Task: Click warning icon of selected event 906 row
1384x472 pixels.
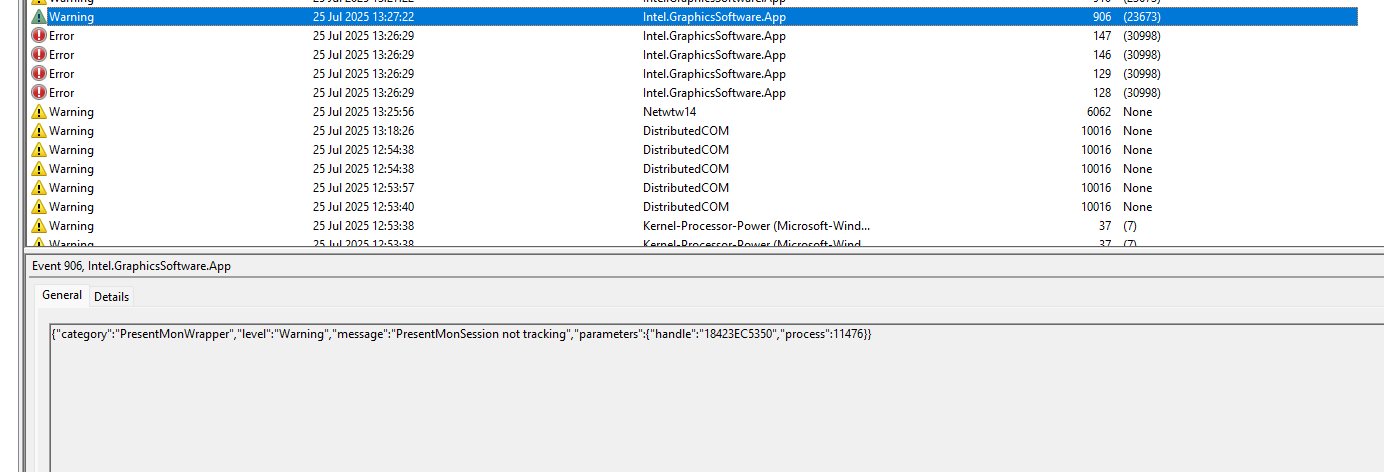Action: (39, 17)
